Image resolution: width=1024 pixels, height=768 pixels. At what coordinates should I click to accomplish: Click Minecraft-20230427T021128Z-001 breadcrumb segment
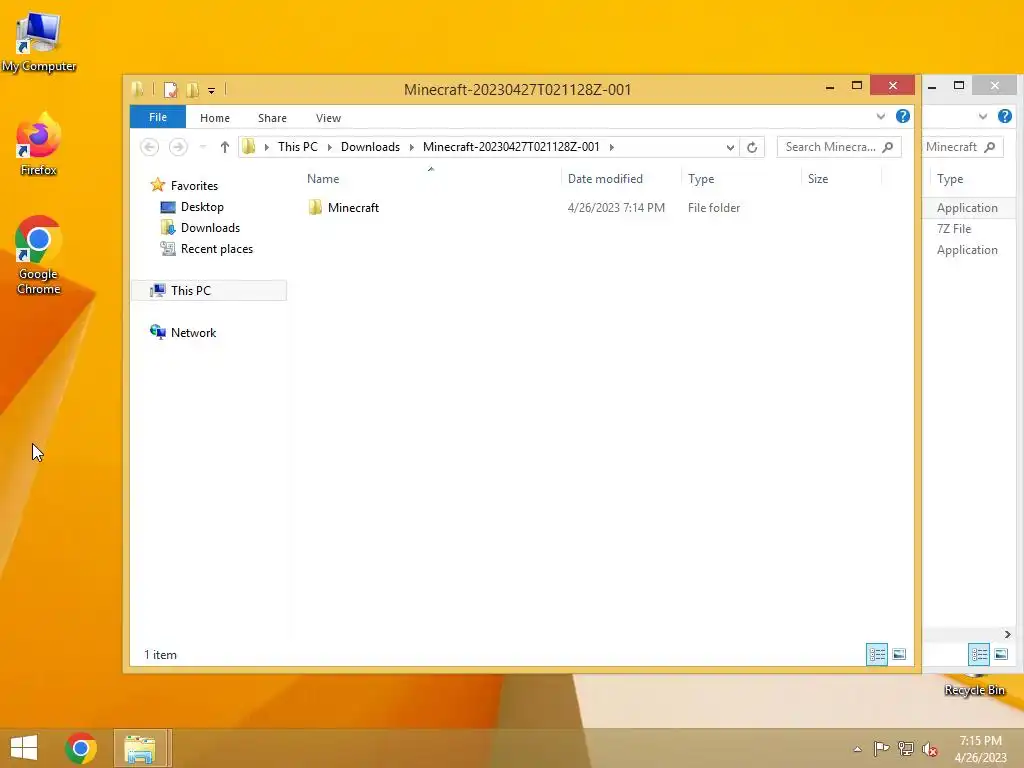(x=511, y=147)
